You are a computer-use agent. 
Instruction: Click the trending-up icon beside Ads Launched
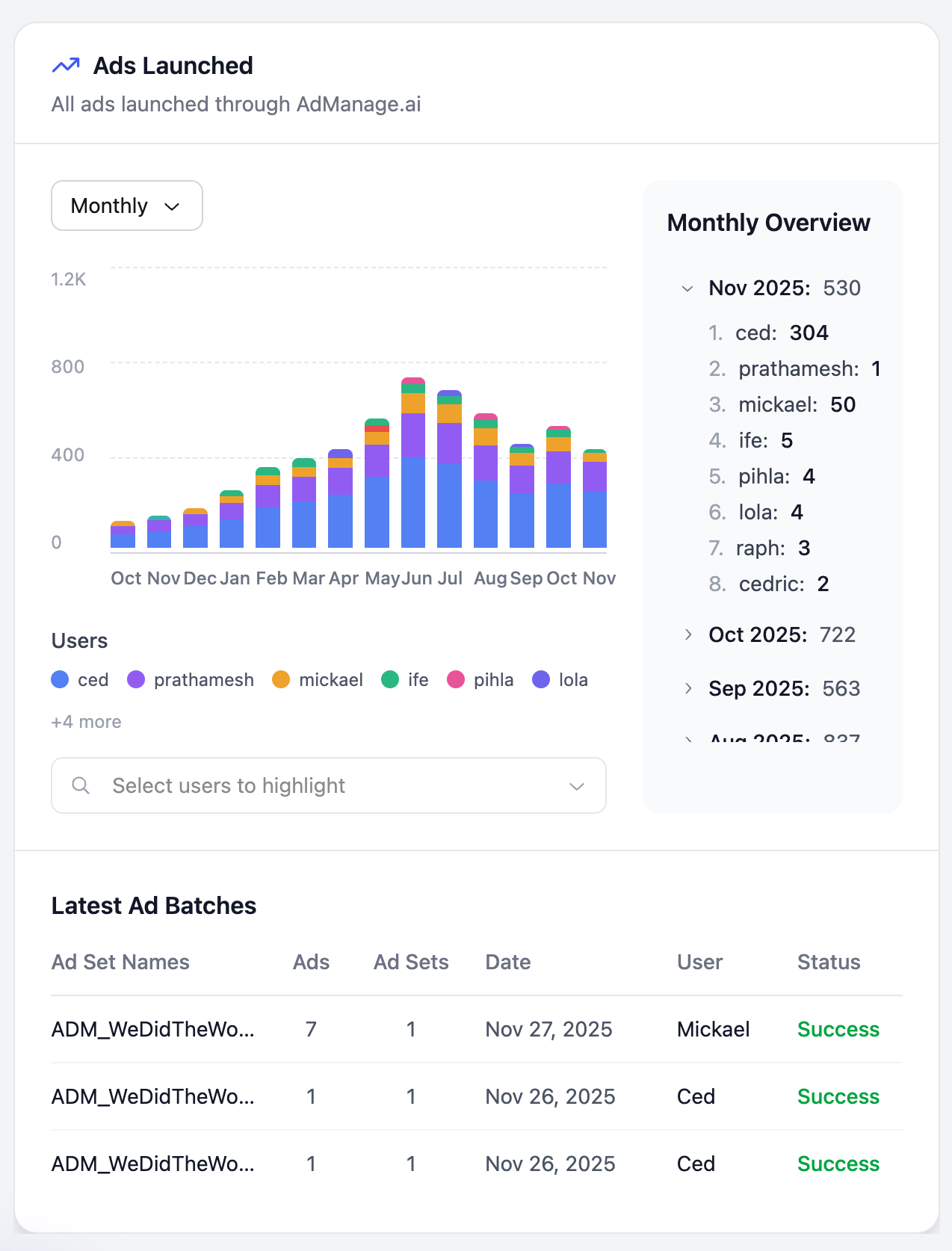pos(66,66)
